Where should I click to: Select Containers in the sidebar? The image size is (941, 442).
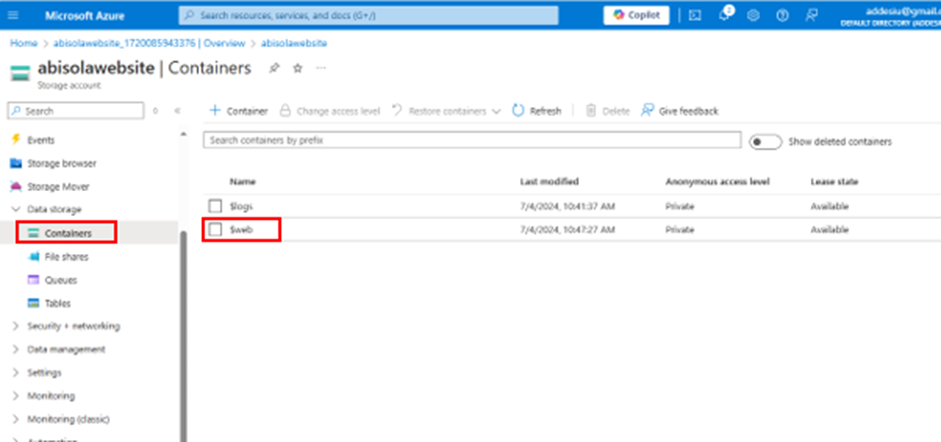click(66, 233)
